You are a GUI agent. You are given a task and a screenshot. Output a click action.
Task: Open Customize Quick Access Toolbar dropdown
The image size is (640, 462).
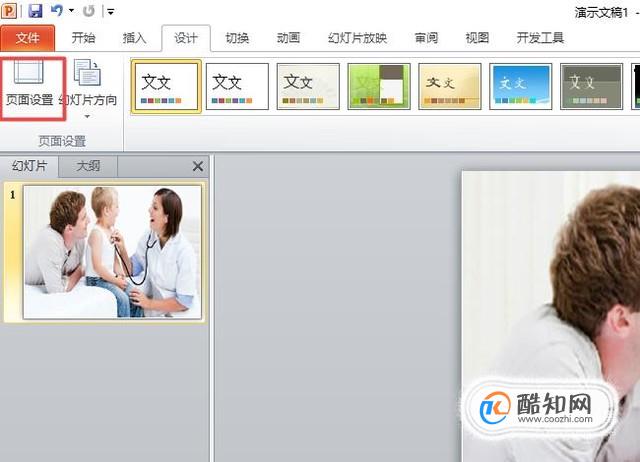[111, 11]
